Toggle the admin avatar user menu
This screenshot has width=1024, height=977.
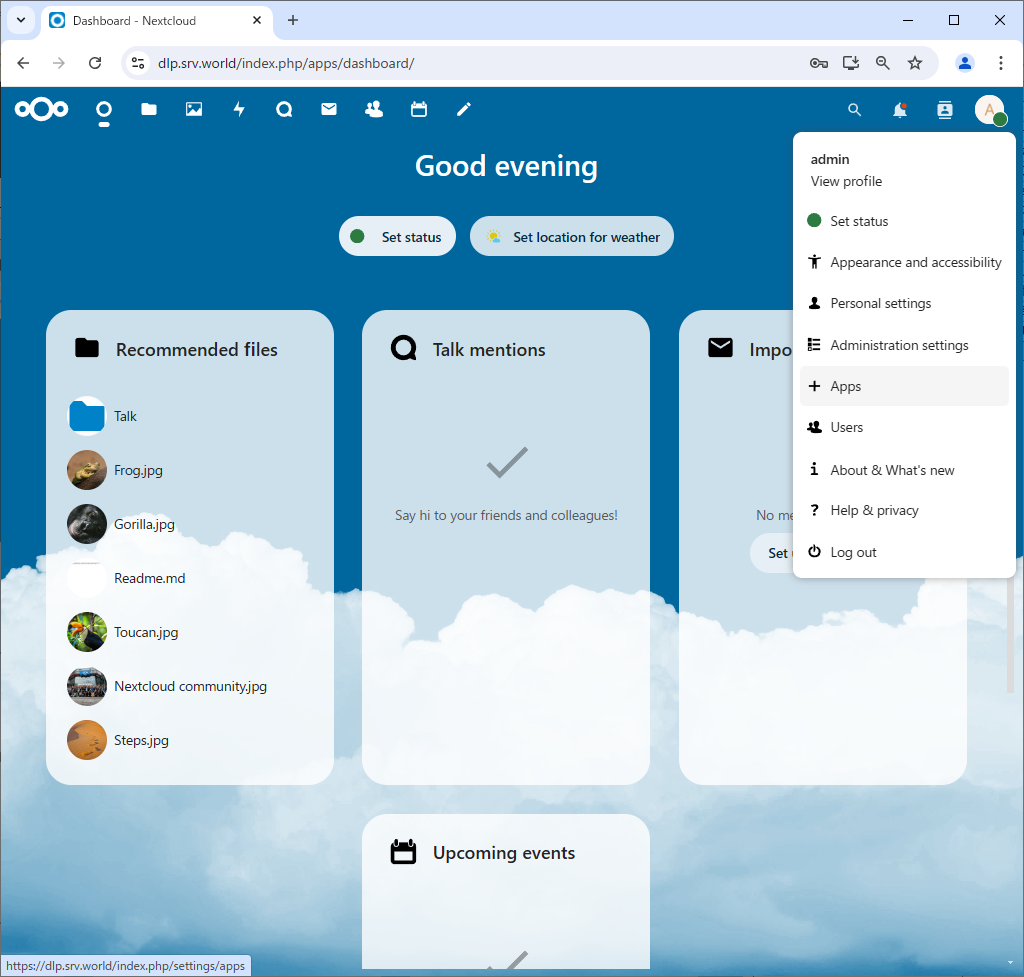coord(989,110)
